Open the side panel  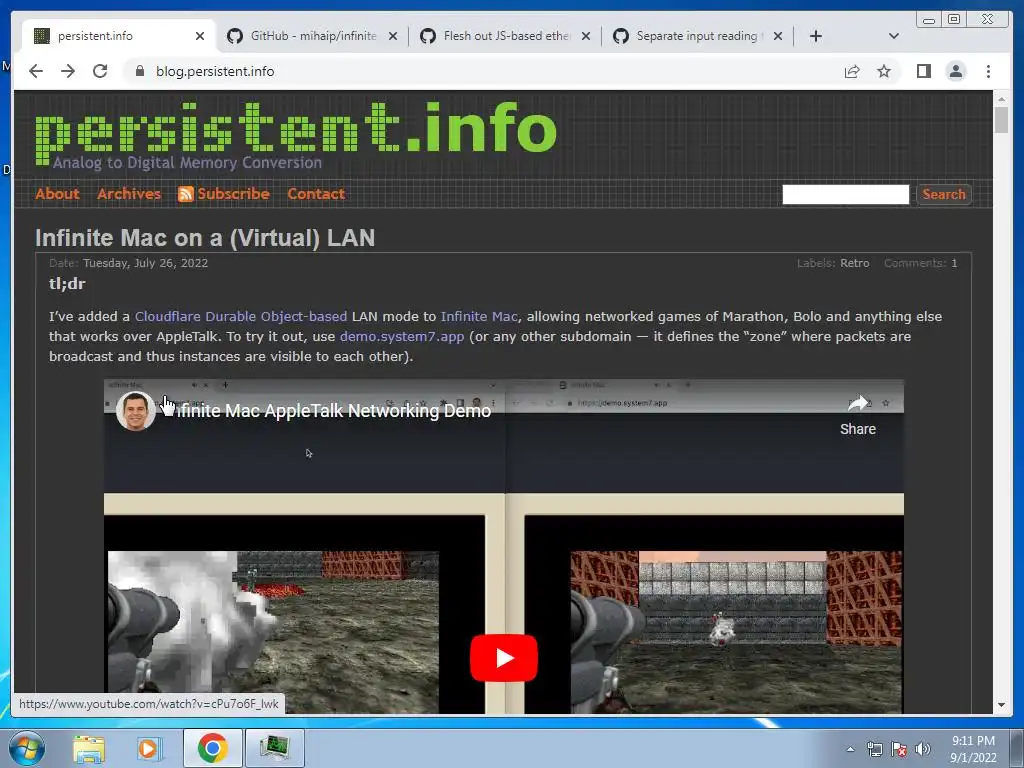coord(923,71)
